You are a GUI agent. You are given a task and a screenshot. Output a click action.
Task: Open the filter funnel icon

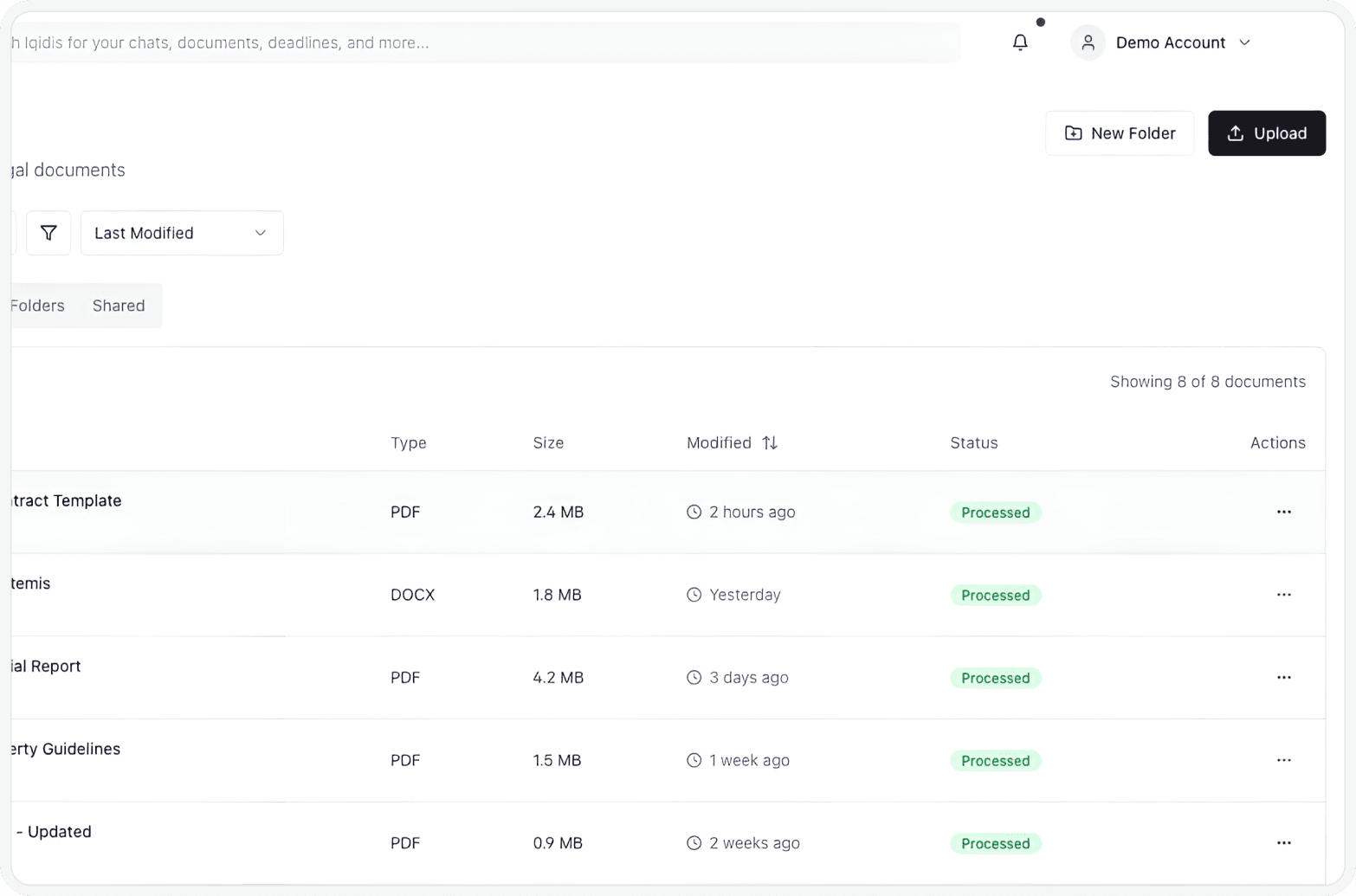[48, 233]
